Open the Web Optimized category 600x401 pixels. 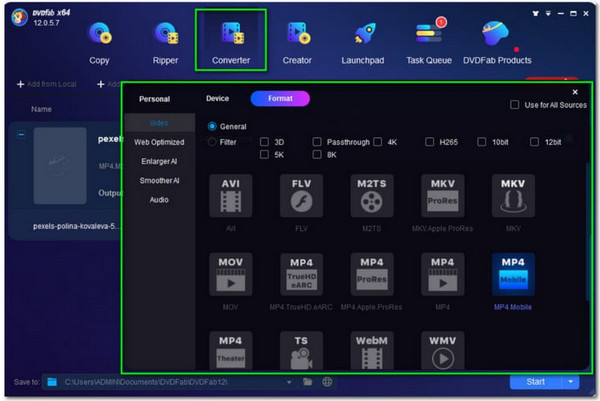159,143
